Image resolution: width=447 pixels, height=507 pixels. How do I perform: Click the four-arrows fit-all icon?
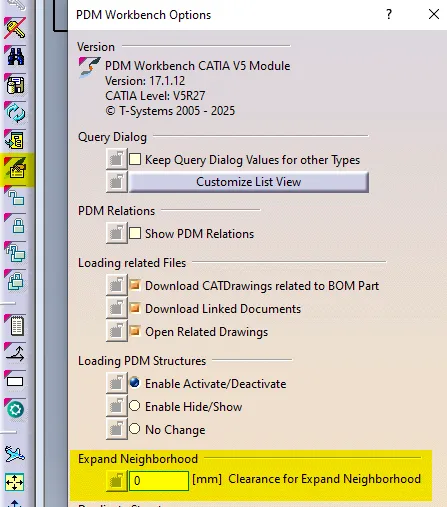point(15,482)
